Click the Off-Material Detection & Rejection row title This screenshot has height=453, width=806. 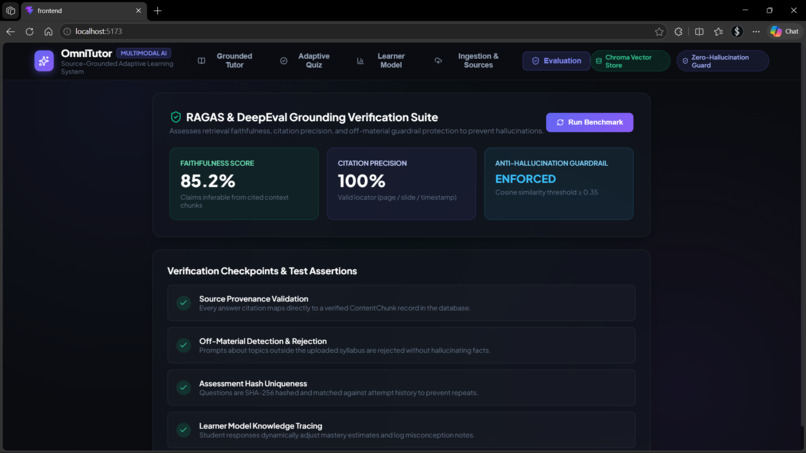coord(263,341)
